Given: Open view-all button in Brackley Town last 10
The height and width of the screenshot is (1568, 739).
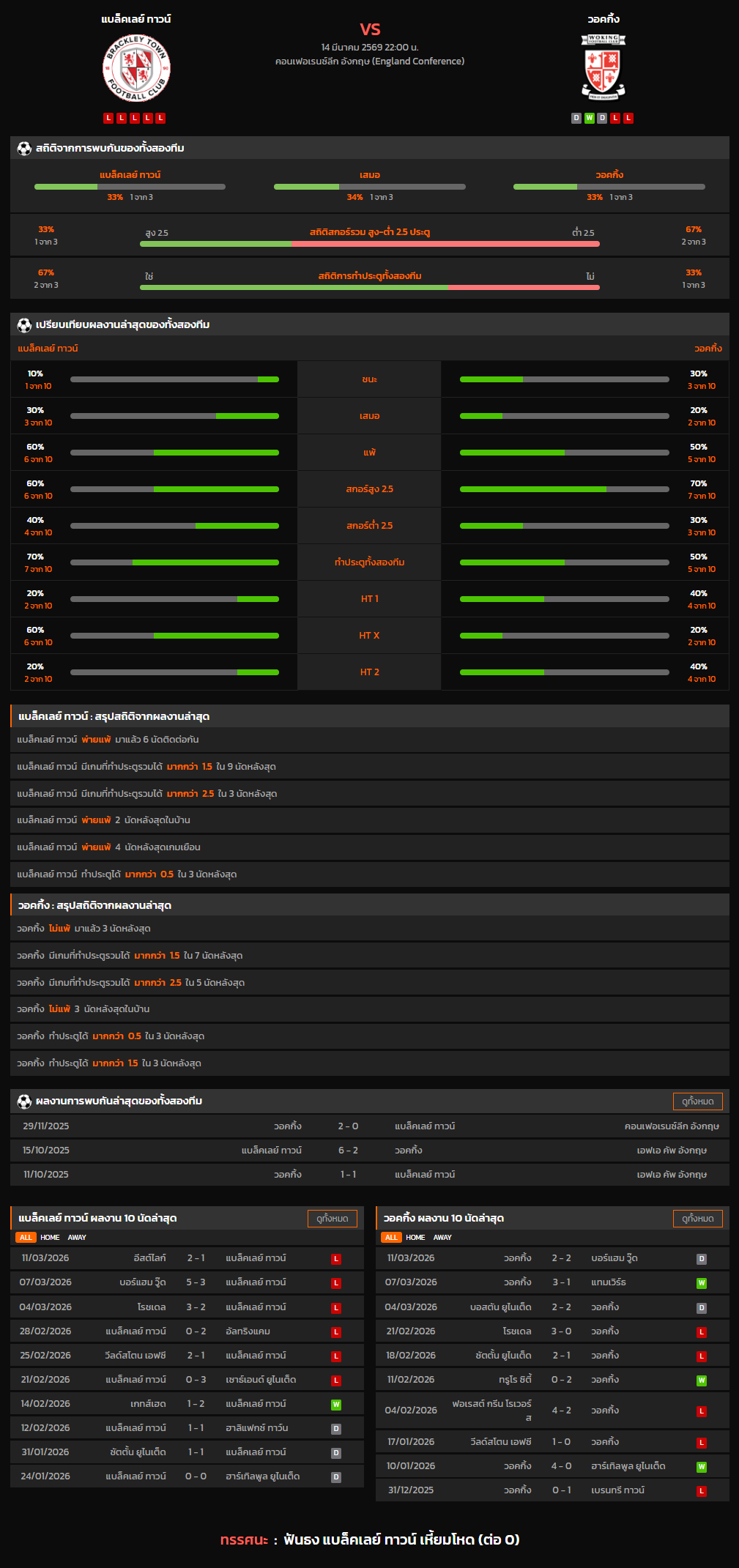Looking at the screenshot, I should (332, 1218).
